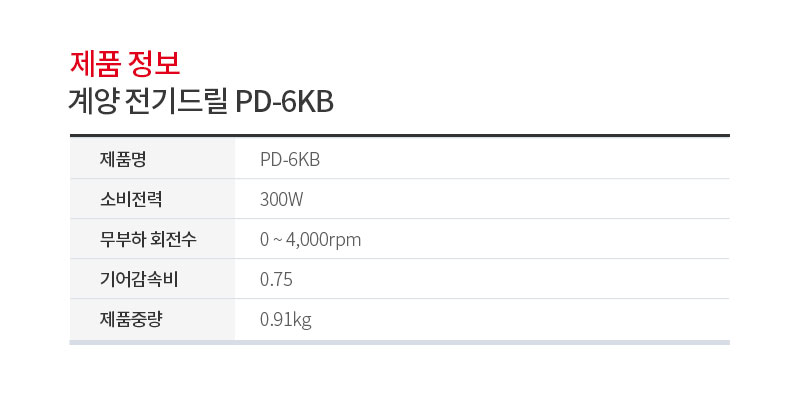Click the empty area of 제품중량 row
The width and height of the screenshot is (800, 407).
[x=520, y=319]
